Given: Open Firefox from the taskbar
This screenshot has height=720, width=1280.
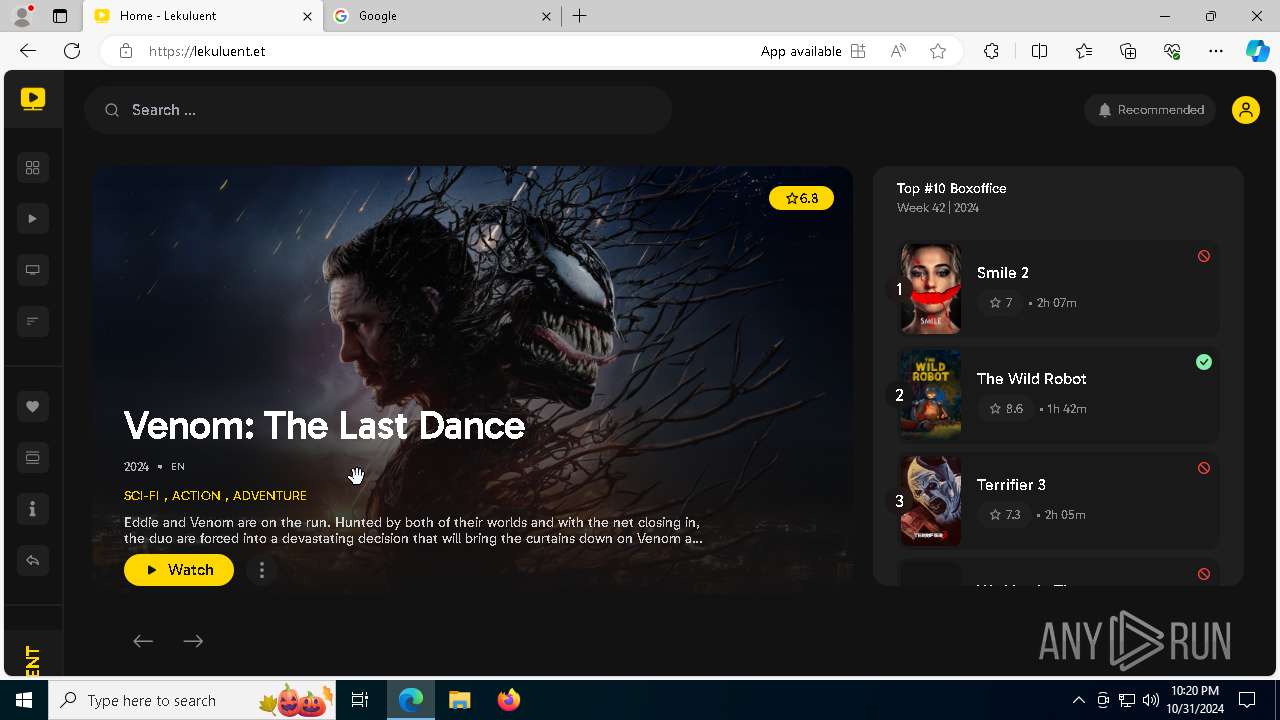Looking at the screenshot, I should click(509, 700).
